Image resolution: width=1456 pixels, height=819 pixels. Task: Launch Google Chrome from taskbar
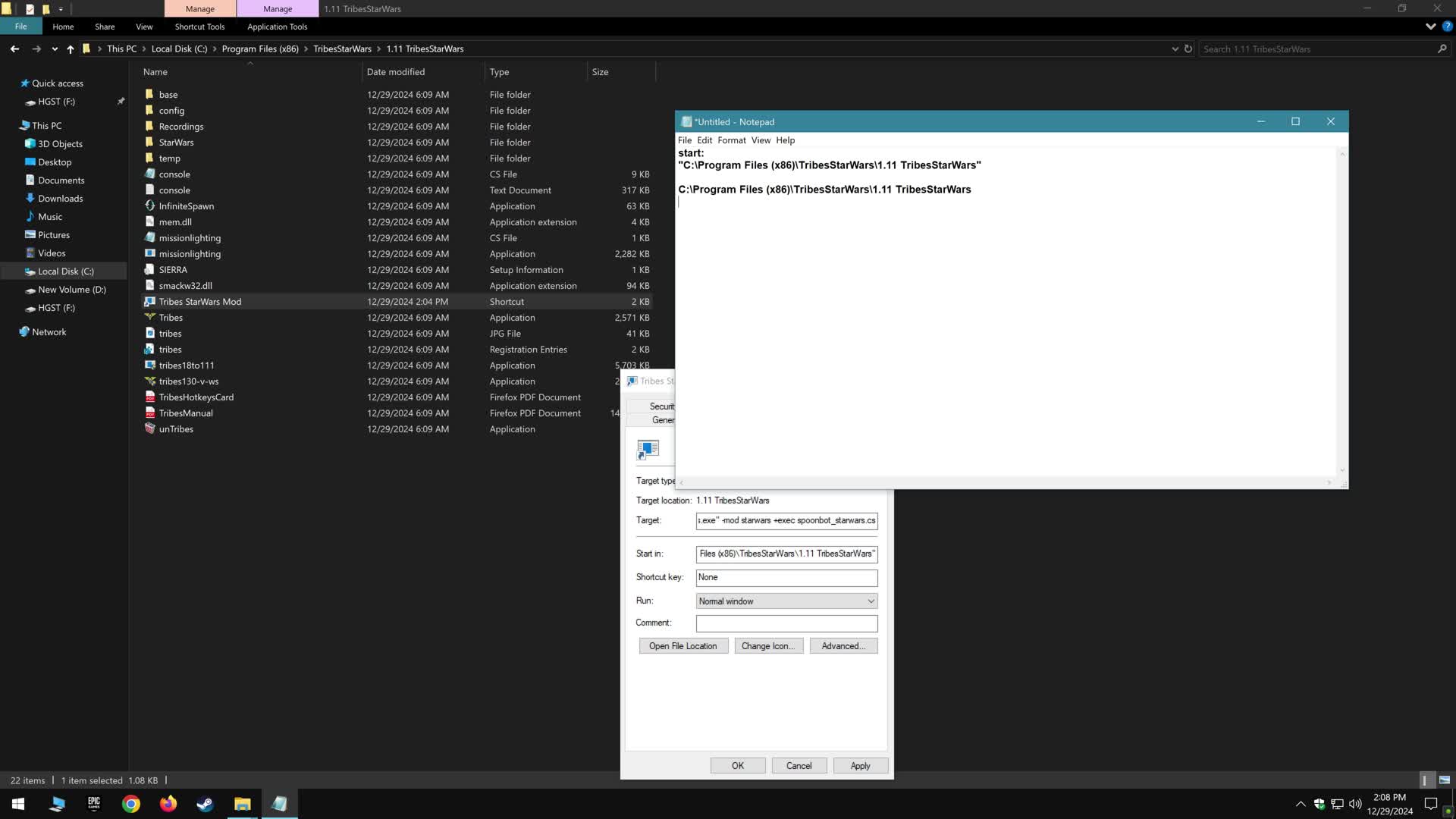[x=131, y=804]
